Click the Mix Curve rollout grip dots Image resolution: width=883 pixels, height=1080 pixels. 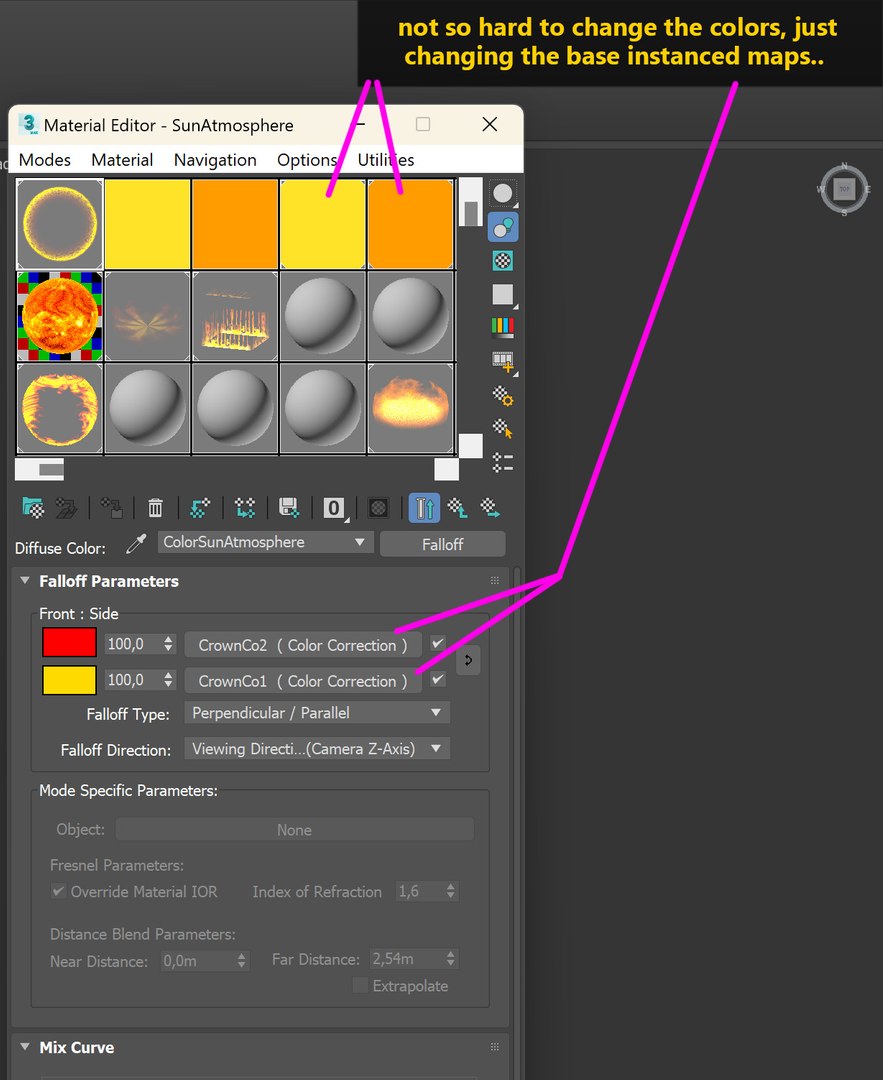pyautogui.click(x=495, y=1047)
